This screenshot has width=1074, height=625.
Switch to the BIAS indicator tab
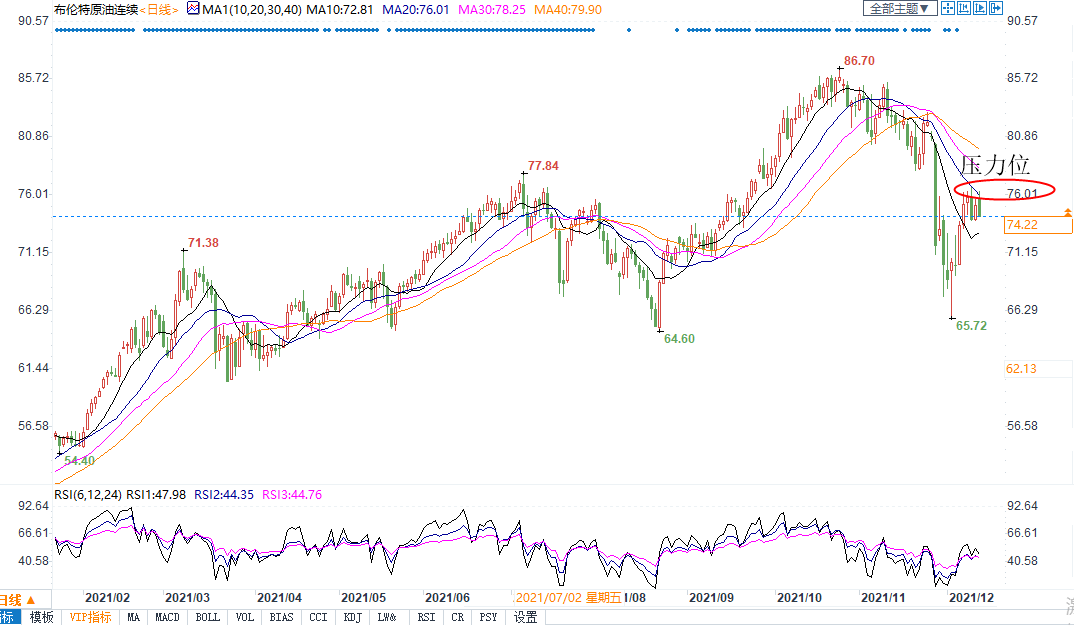click(281, 617)
